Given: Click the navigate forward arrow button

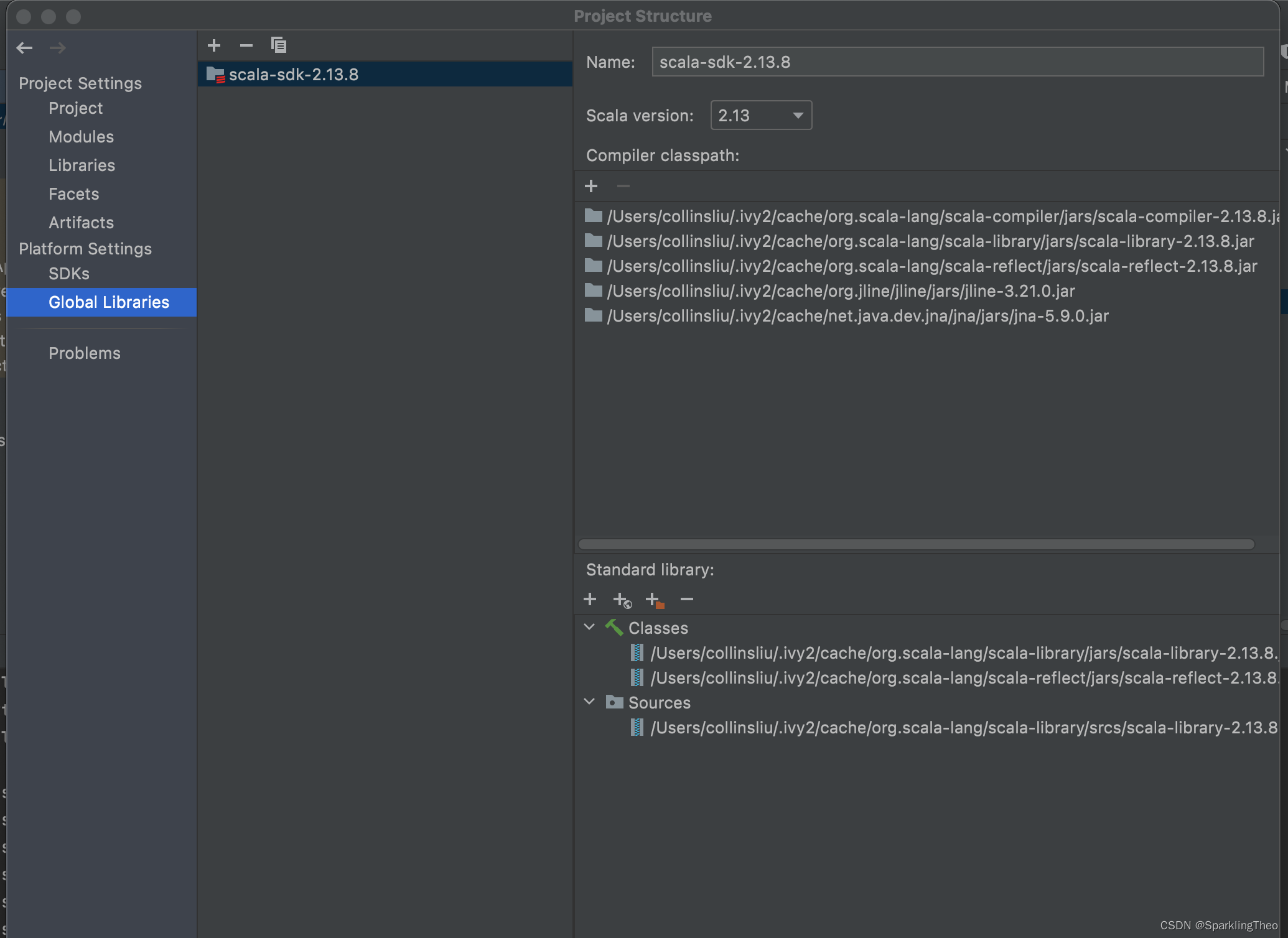Looking at the screenshot, I should point(58,46).
